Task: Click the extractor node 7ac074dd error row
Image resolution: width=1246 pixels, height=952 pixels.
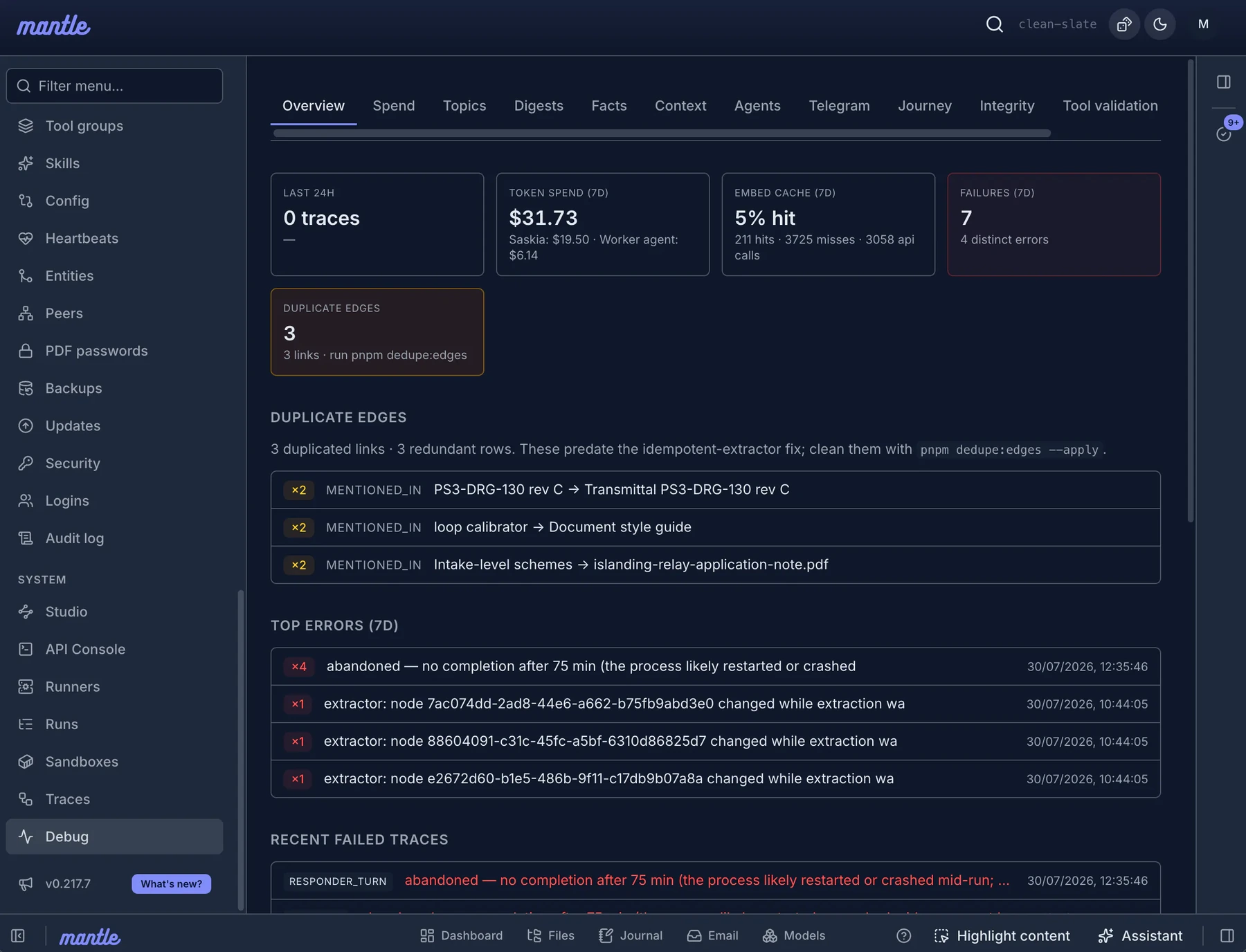Action: point(715,704)
